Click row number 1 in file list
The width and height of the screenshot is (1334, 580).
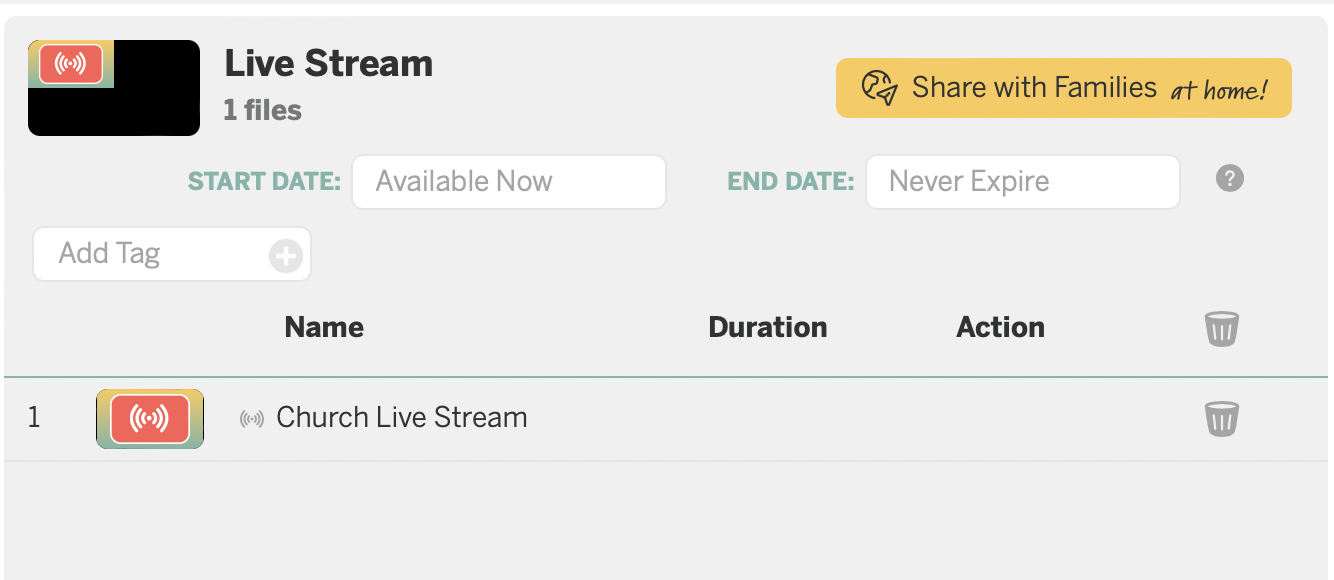[x=34, y=417]
